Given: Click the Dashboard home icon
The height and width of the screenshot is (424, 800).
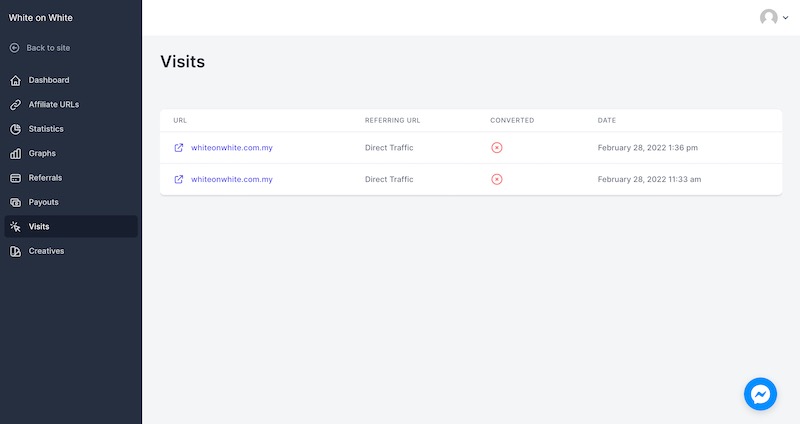Looking at the screenshot, I should pyautogui.click(x=15, y=80).
